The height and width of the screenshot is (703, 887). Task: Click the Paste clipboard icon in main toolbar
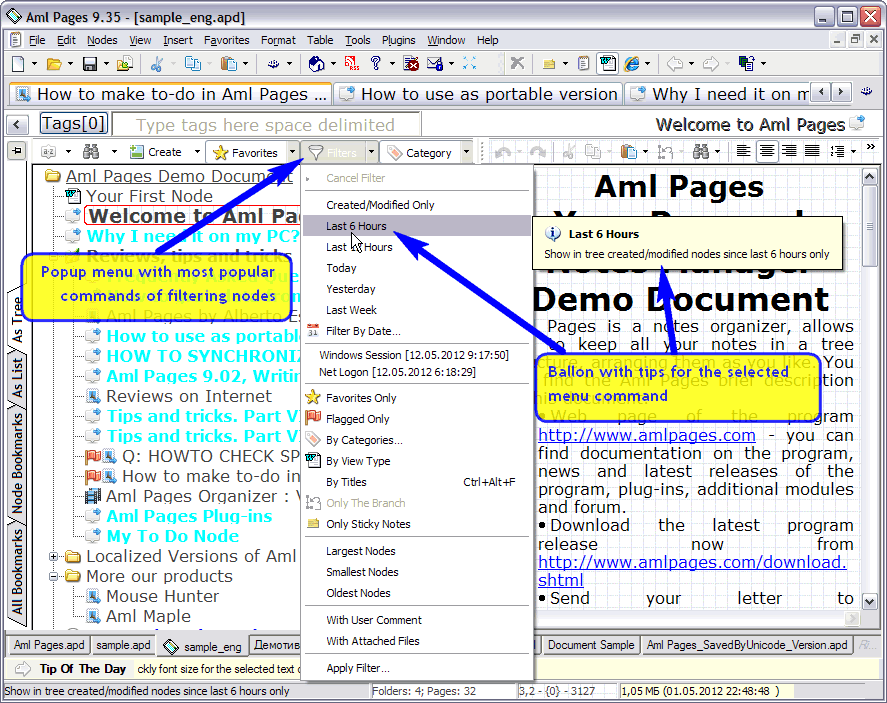[229, 64]
